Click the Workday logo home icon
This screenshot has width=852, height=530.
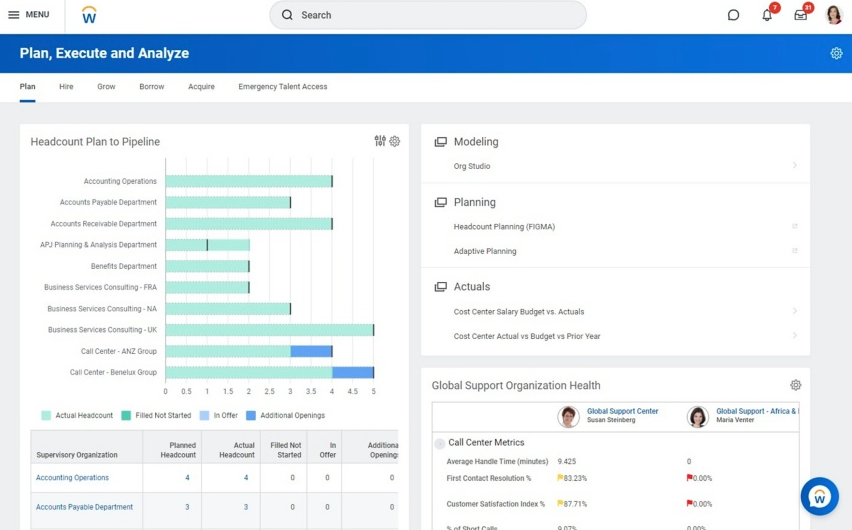pos(89,15)
